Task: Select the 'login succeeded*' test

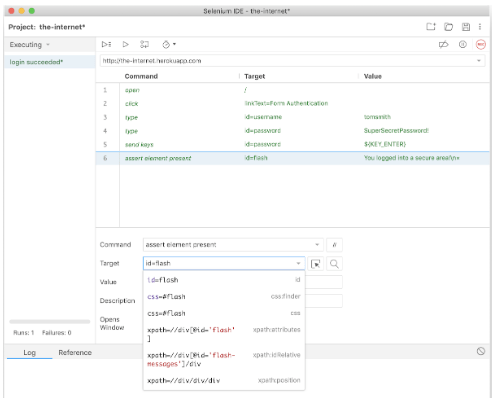Action: (x=50, y=62)
